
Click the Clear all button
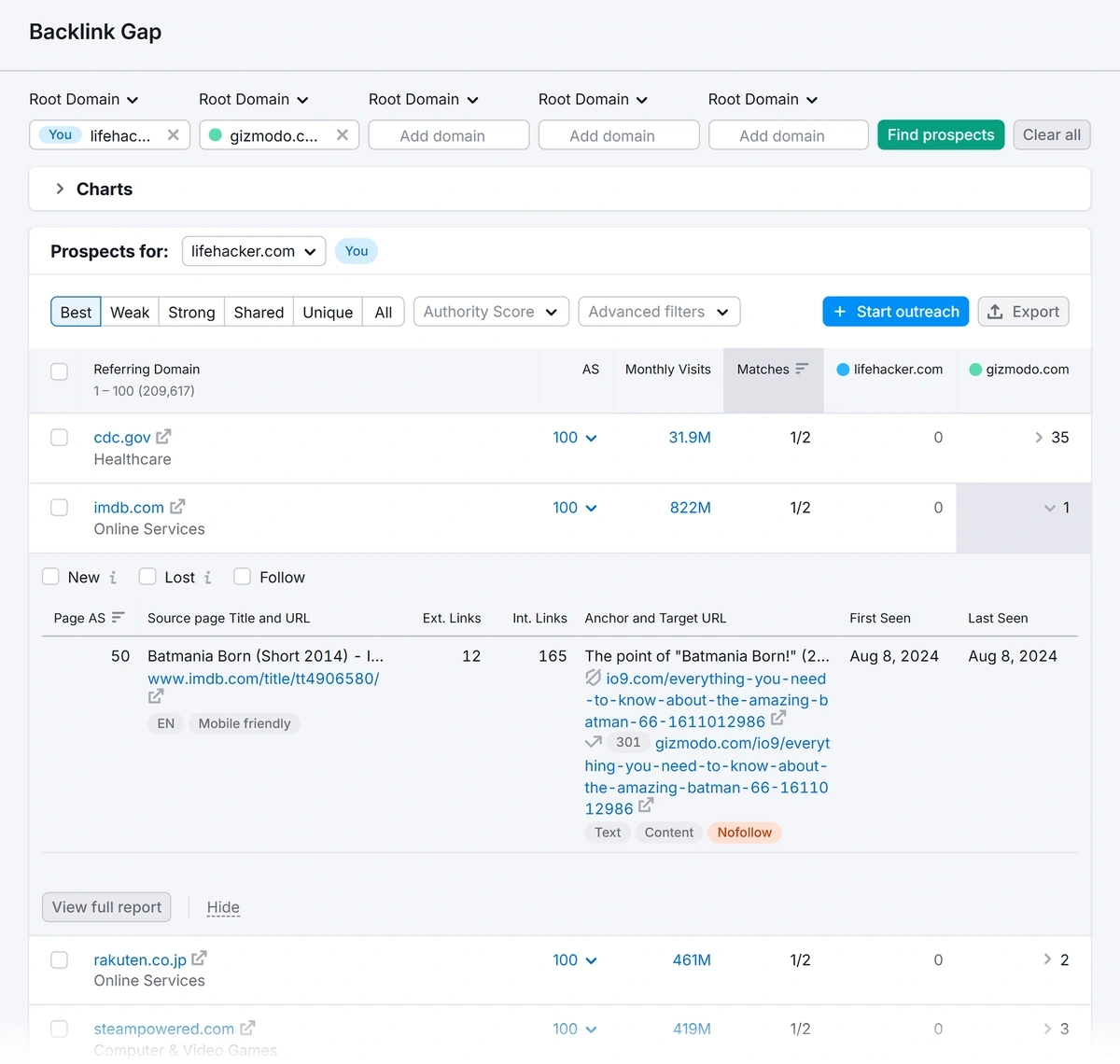(1052, 134)
